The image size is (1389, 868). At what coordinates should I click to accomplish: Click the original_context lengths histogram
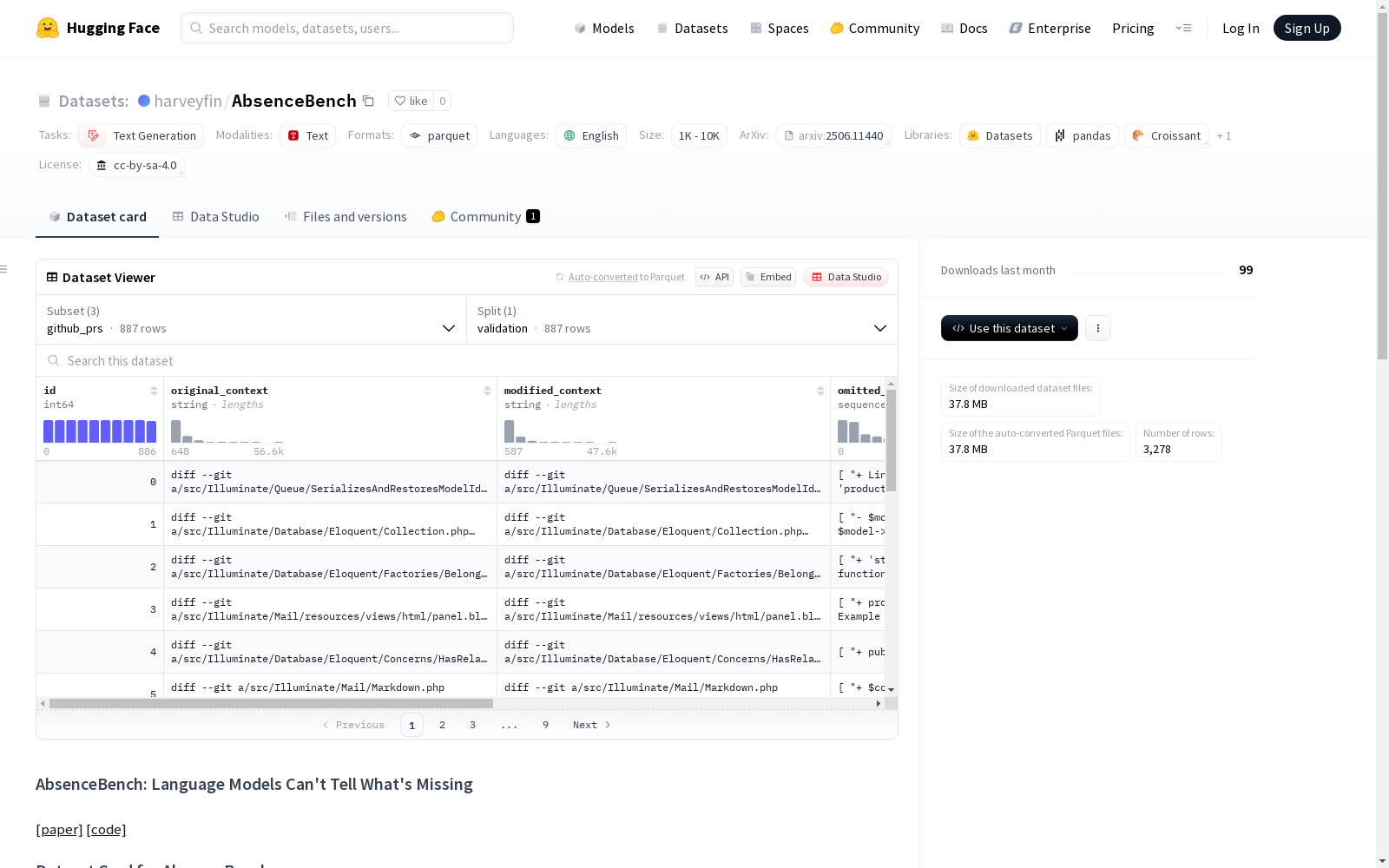pyautogui.click(x=227, y=431)
